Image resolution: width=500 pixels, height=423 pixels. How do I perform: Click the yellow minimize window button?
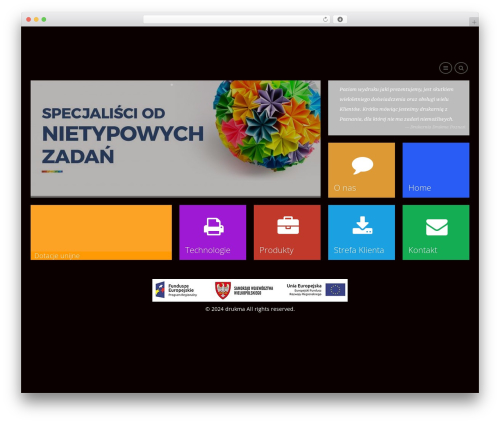[x=36, y=19]
